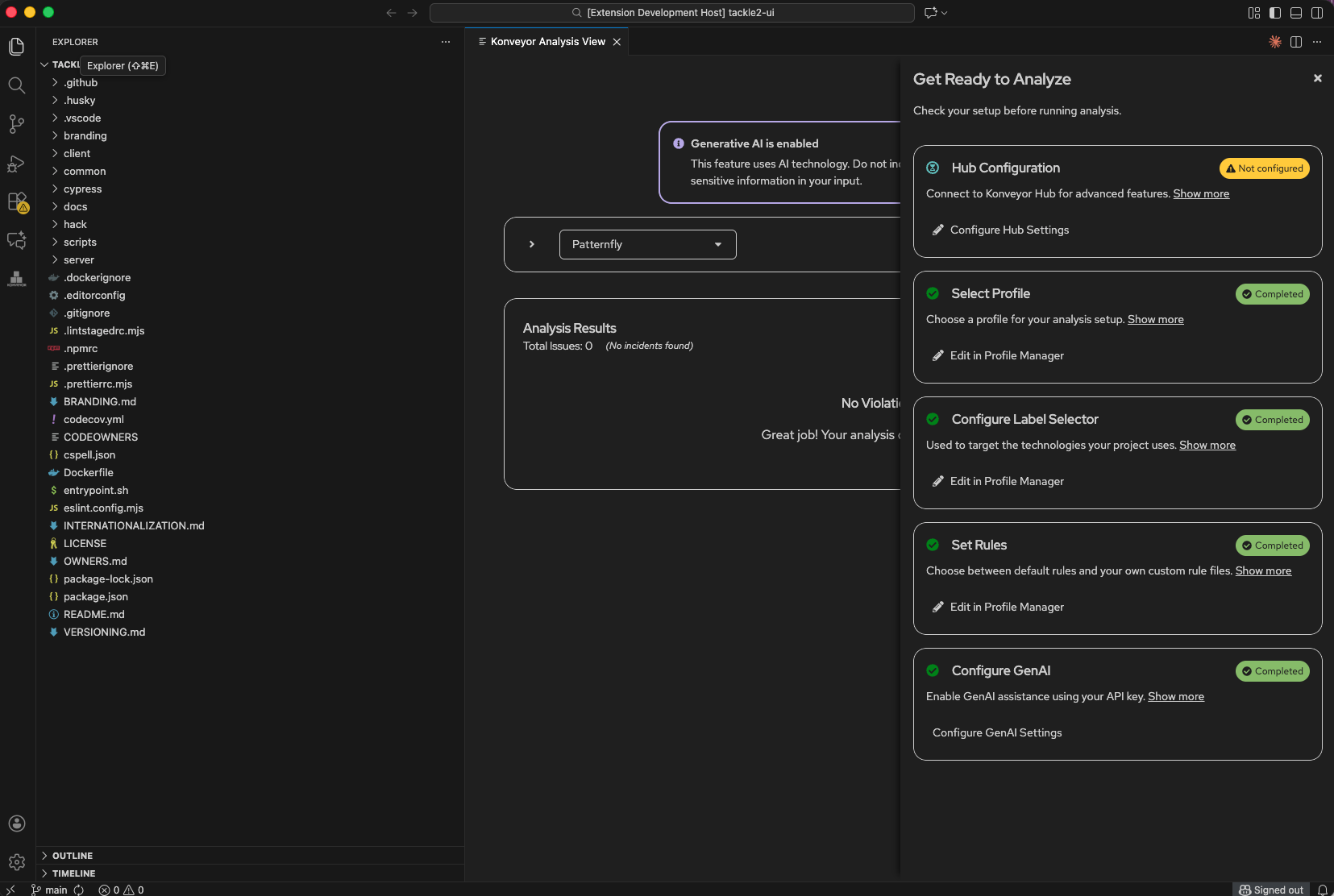1334x896 pixels.
Task: Open the Explorer more actions menu
Action: pos(446,42)
